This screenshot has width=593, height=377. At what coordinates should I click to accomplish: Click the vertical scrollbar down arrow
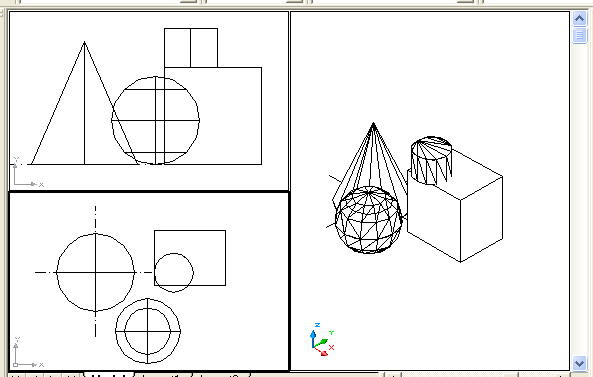(579, 363)
